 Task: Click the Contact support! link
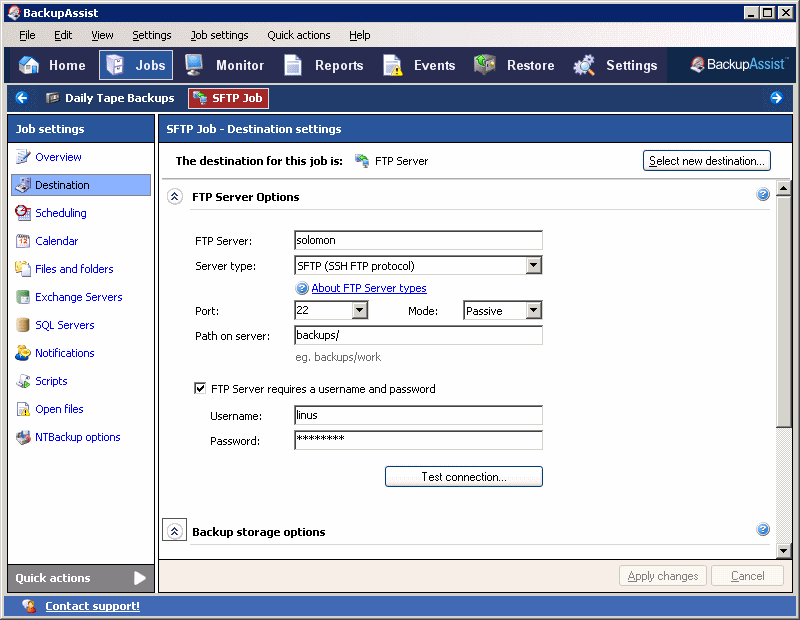pos(92,606)
